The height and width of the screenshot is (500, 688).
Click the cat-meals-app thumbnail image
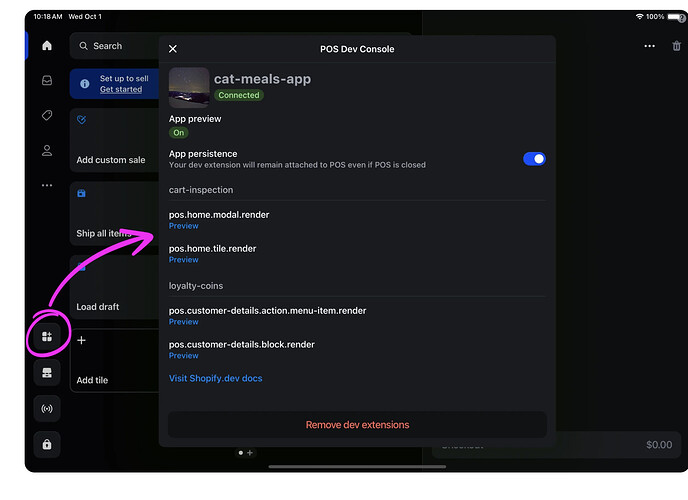pyautogui.click(x=189, y=87)
